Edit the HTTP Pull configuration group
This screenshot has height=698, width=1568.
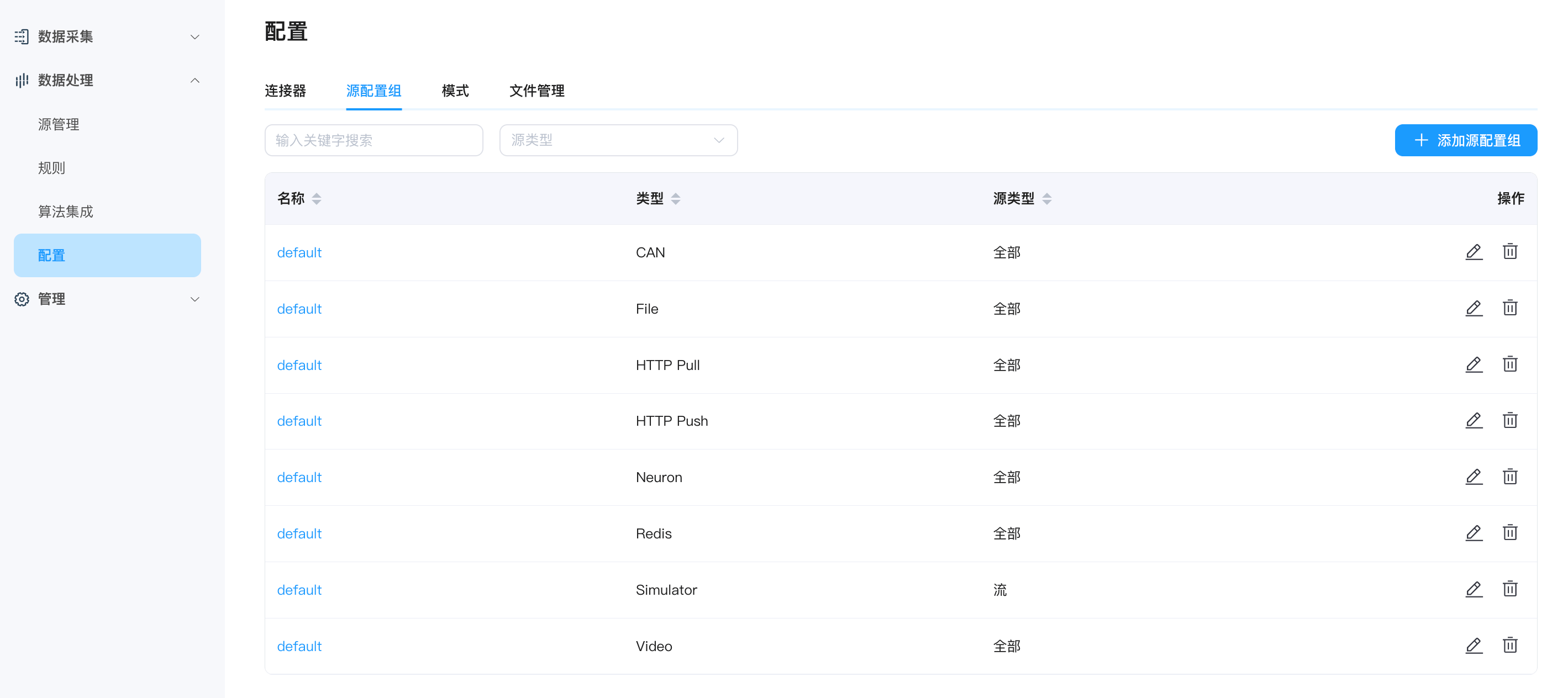(1473, 364)
